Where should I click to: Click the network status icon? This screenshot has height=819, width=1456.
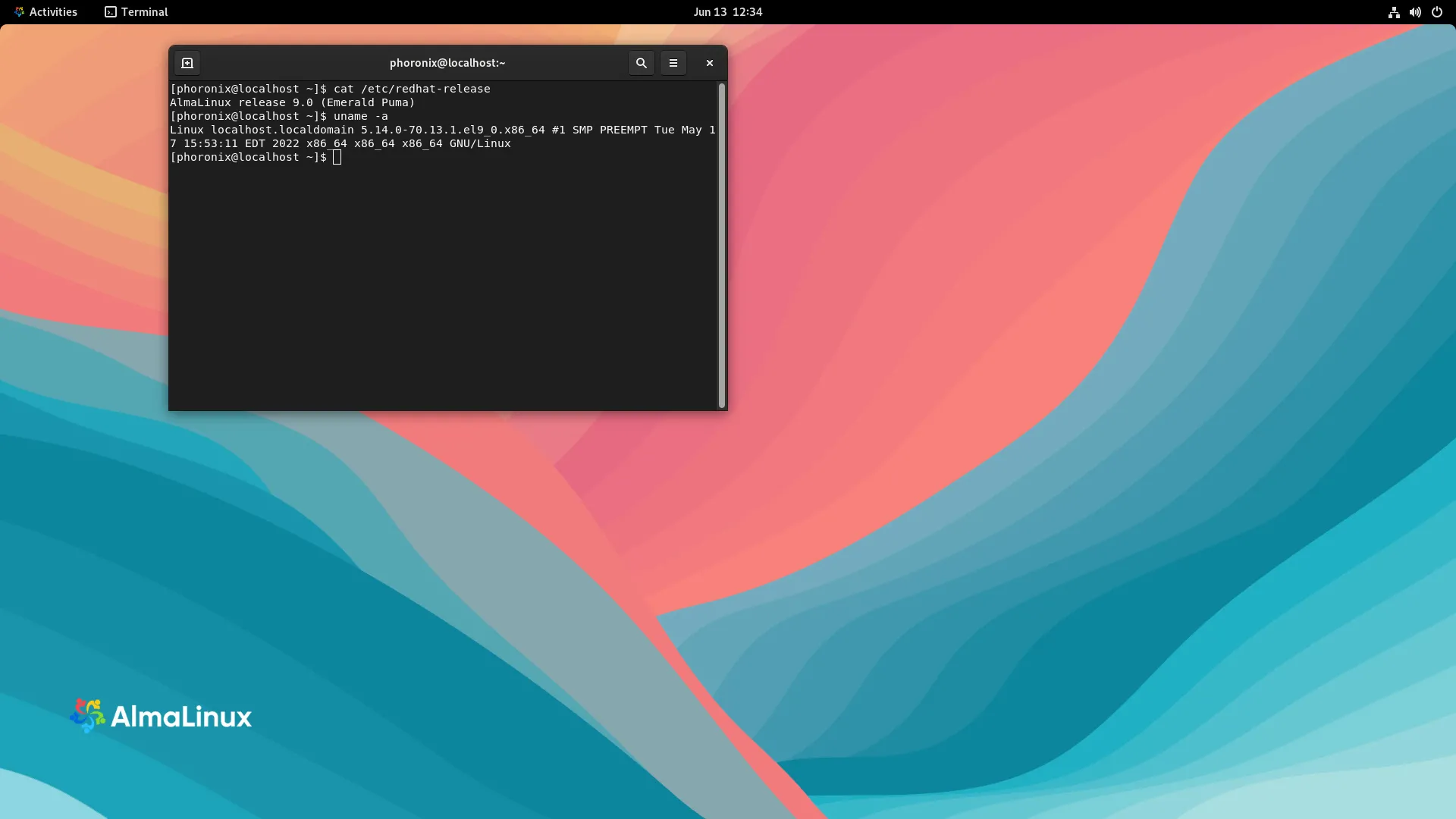tap(1394, 12)
